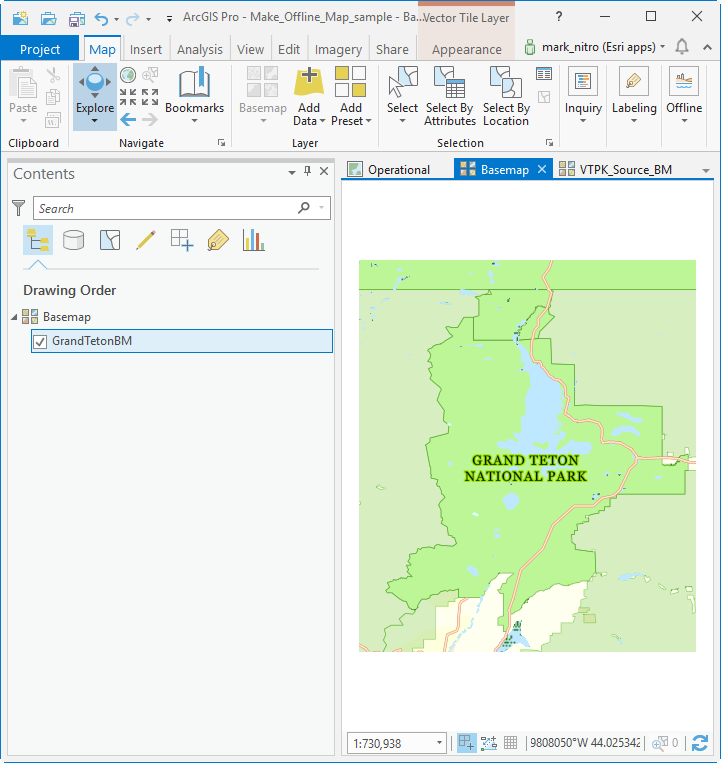
Task: Click the help question mark button
Action: click(559, 17)
